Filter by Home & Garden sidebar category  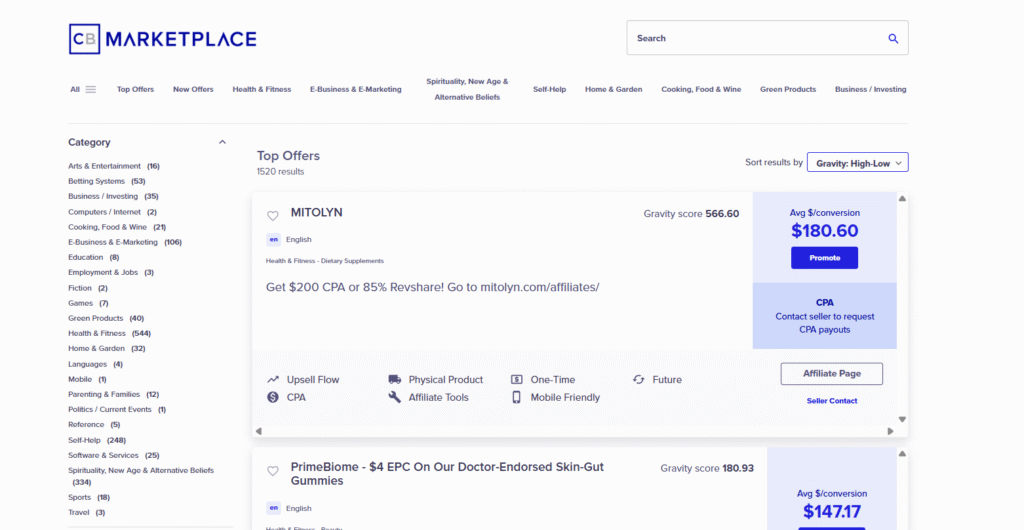(106, 348)
